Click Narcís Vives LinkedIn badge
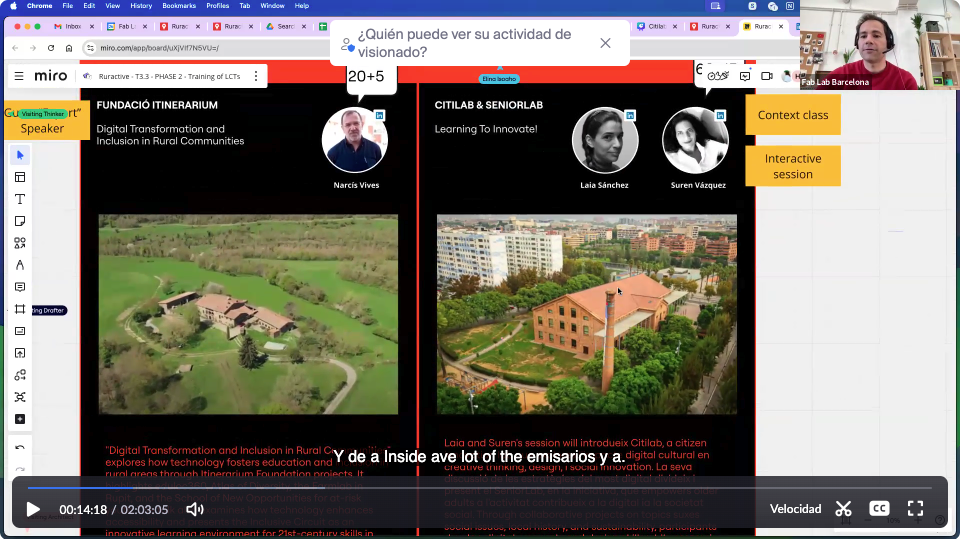Viewport: 960px width, 539px height. click(380, 116)
